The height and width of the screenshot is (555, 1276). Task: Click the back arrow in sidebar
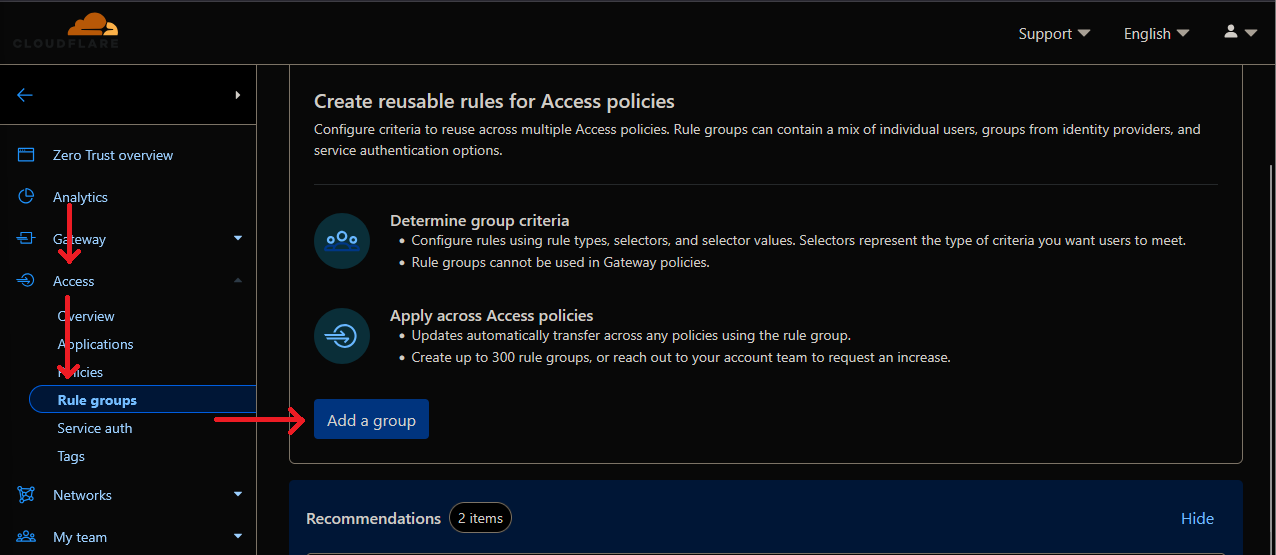[25, 95]
